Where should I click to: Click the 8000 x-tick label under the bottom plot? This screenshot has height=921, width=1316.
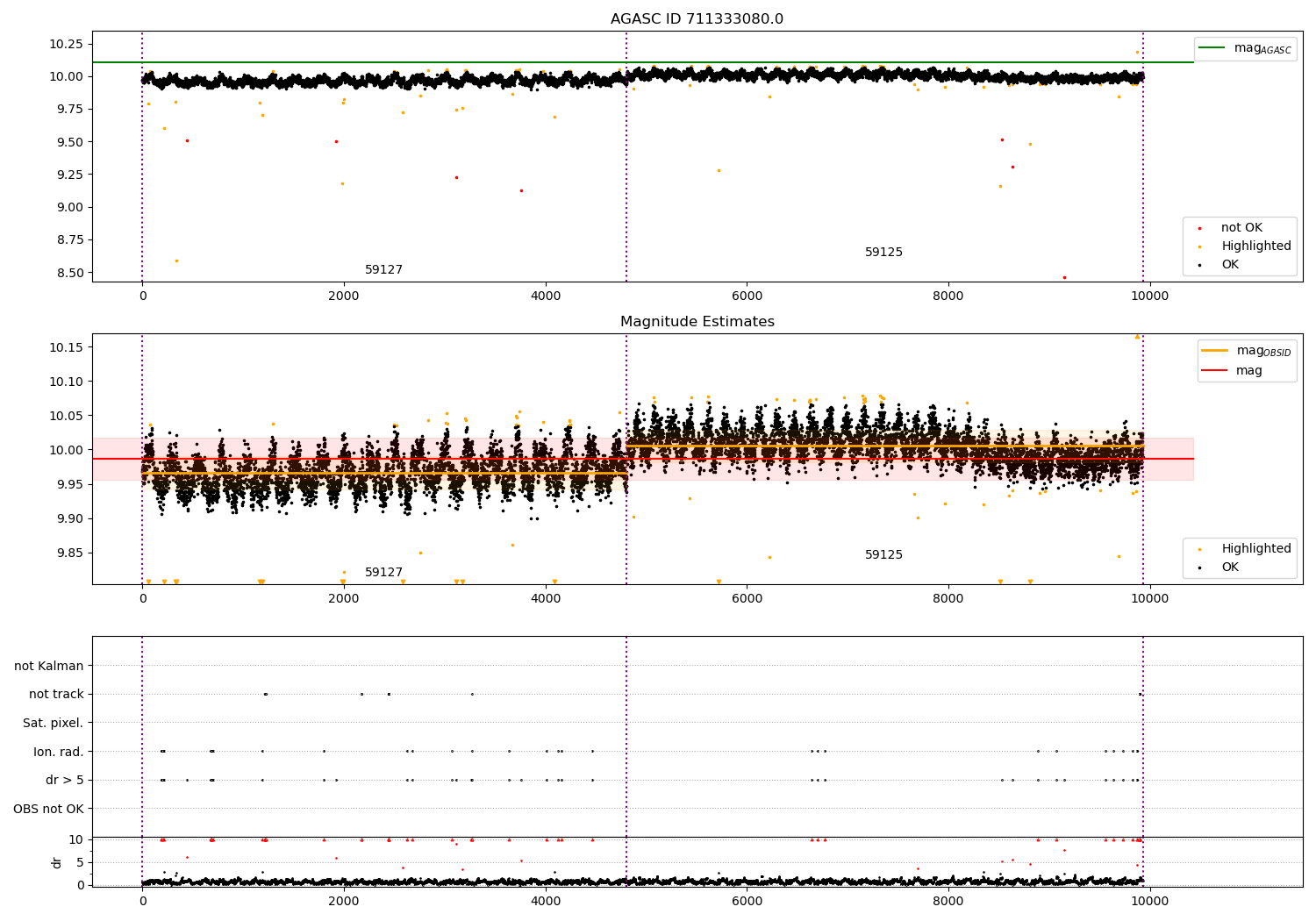coord(948,900)
